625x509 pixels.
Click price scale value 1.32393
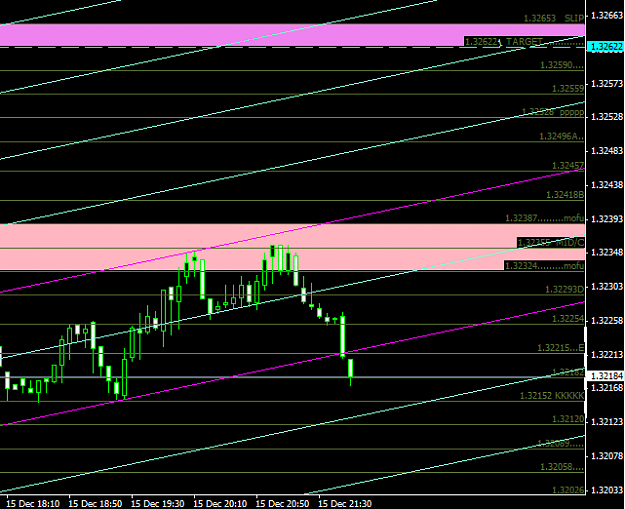606,219
